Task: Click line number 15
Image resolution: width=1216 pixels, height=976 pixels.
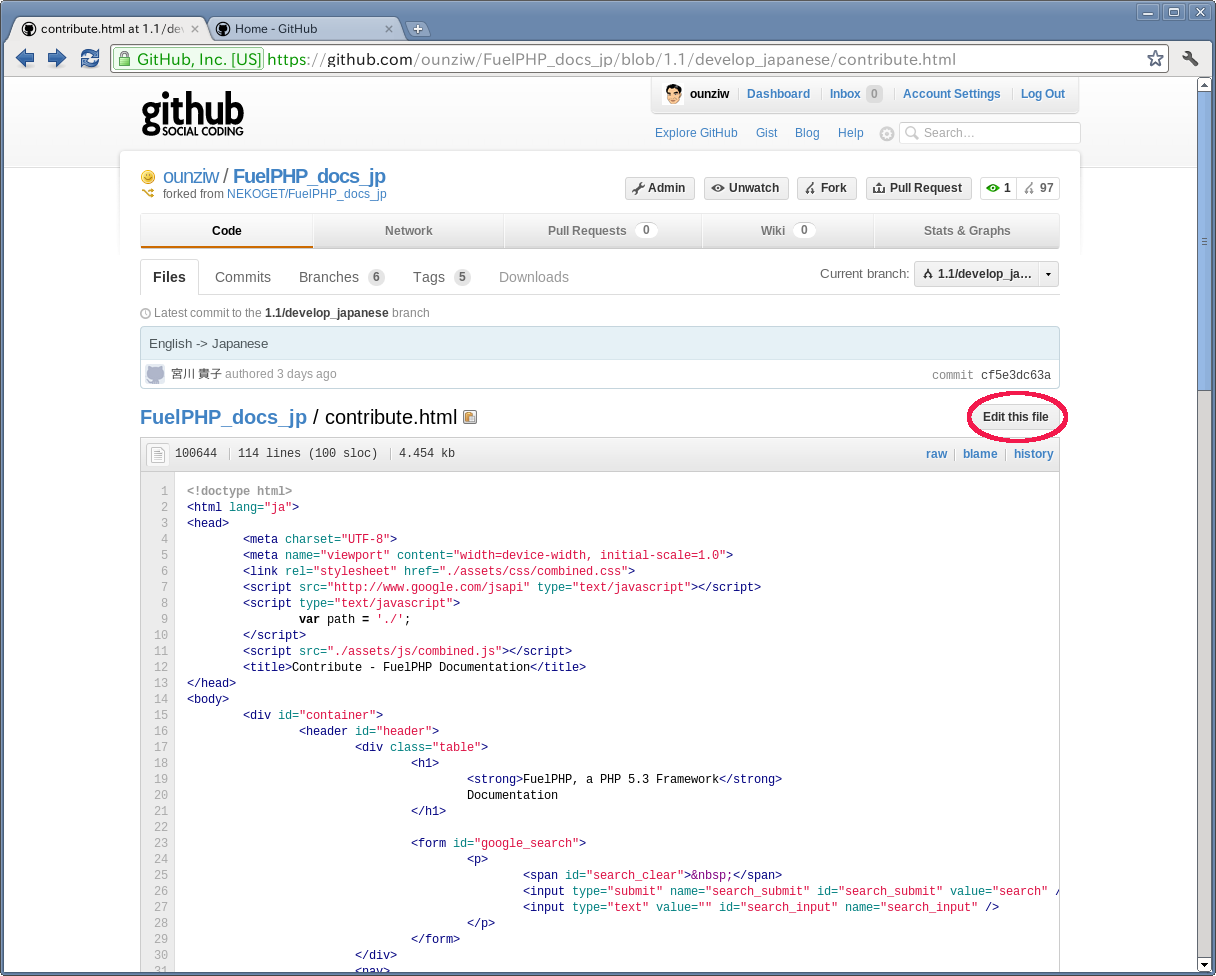Action: 161,715
